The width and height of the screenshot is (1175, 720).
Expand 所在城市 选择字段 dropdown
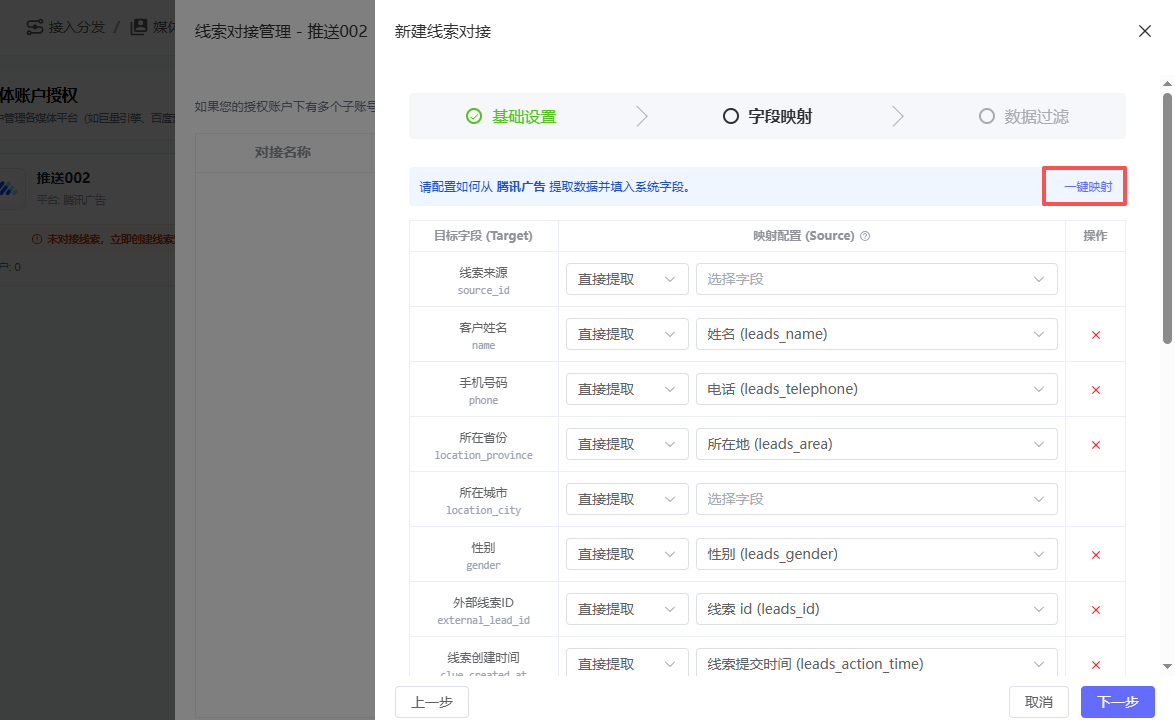[876, 499]
